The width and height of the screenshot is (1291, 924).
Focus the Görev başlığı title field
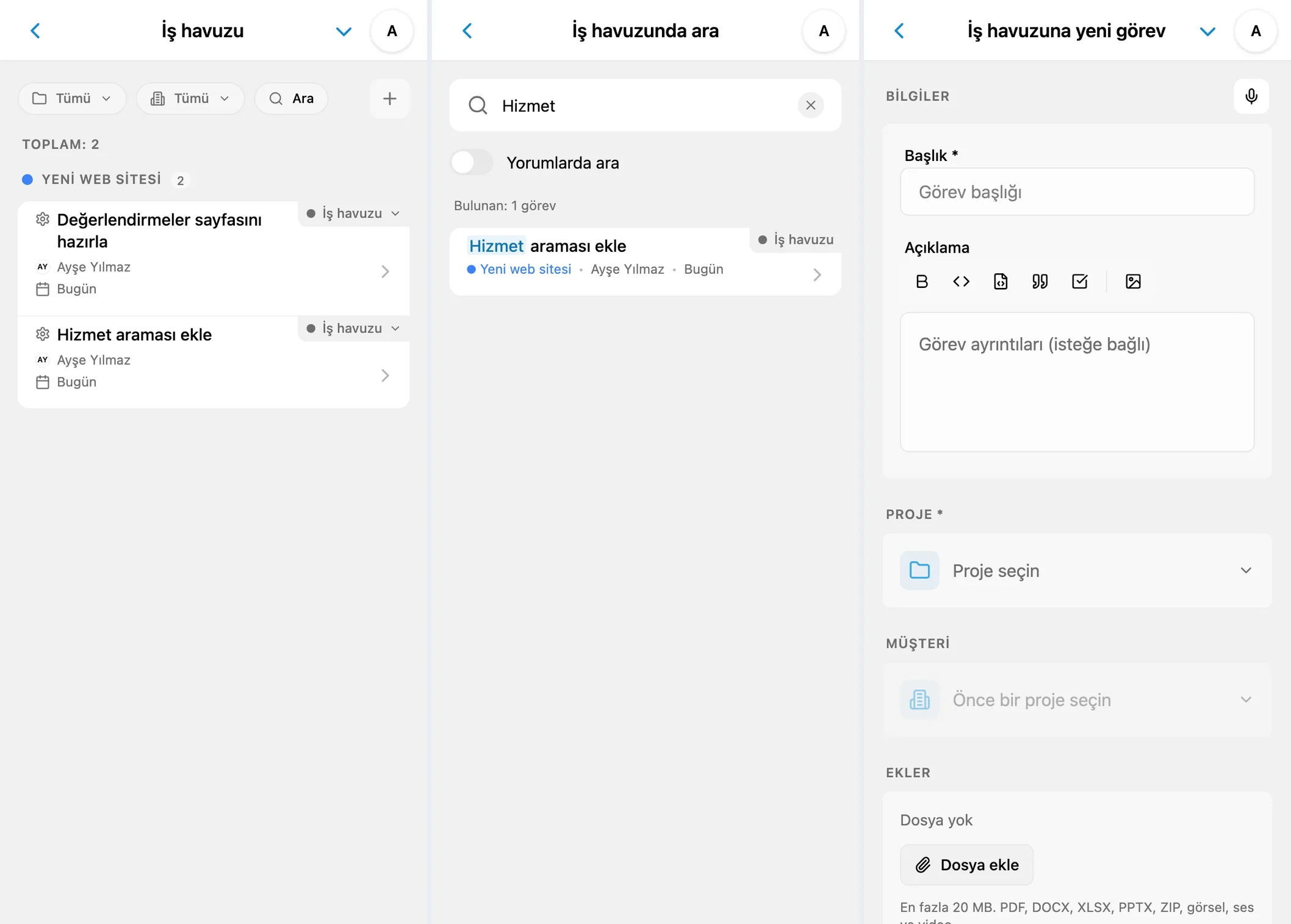pyautogui.click(x=1077, y=192)
